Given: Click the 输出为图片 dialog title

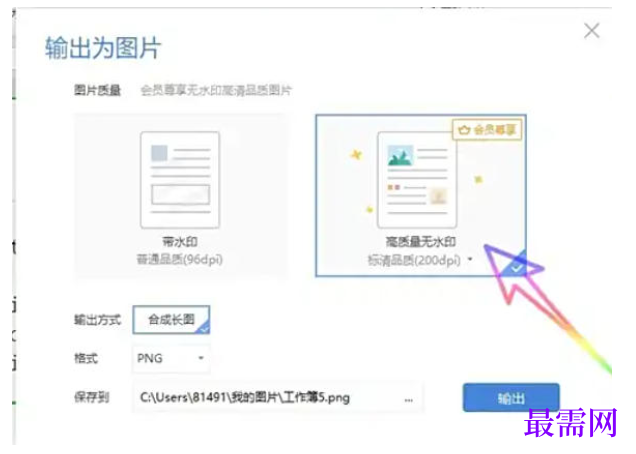Looking at the screenshot, I should coord(103,48).
